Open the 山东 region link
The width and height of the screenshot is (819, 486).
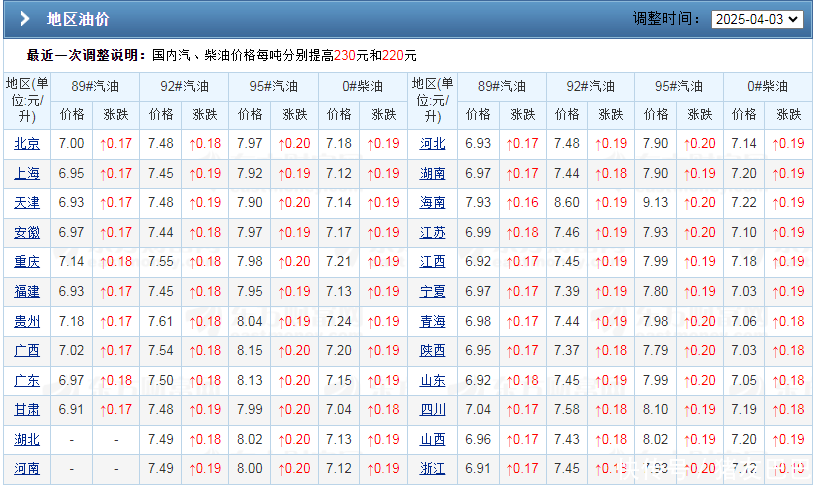(x=432, y=380)
